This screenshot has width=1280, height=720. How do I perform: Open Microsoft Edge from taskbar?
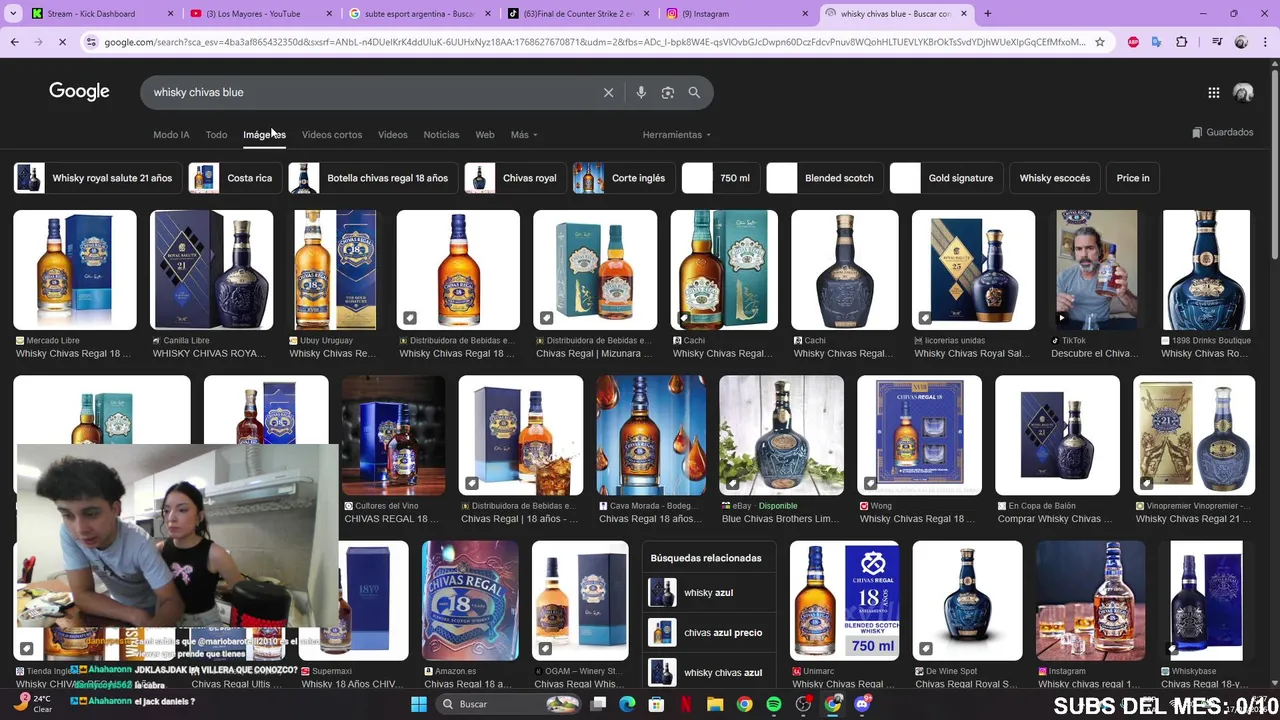tap(627, 704)
